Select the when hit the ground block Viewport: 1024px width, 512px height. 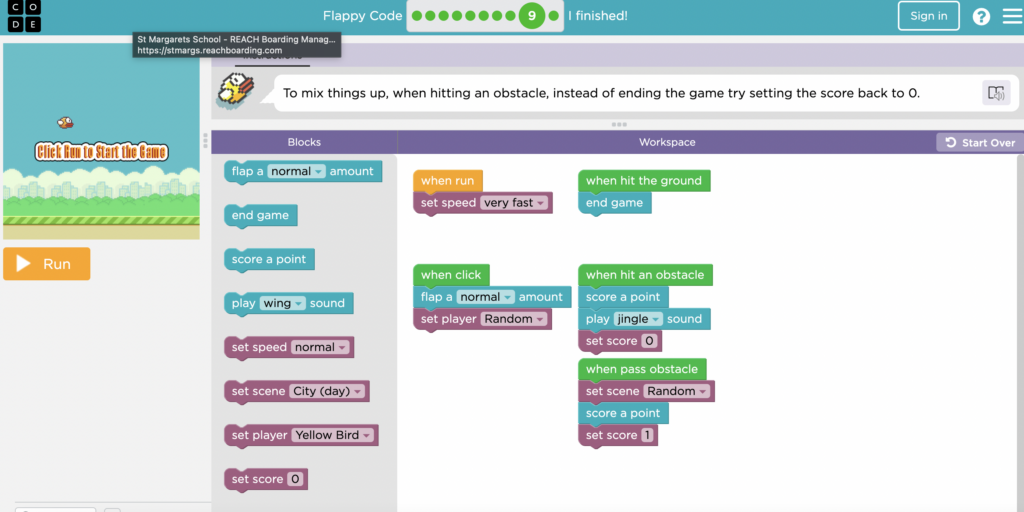[644, 181]
